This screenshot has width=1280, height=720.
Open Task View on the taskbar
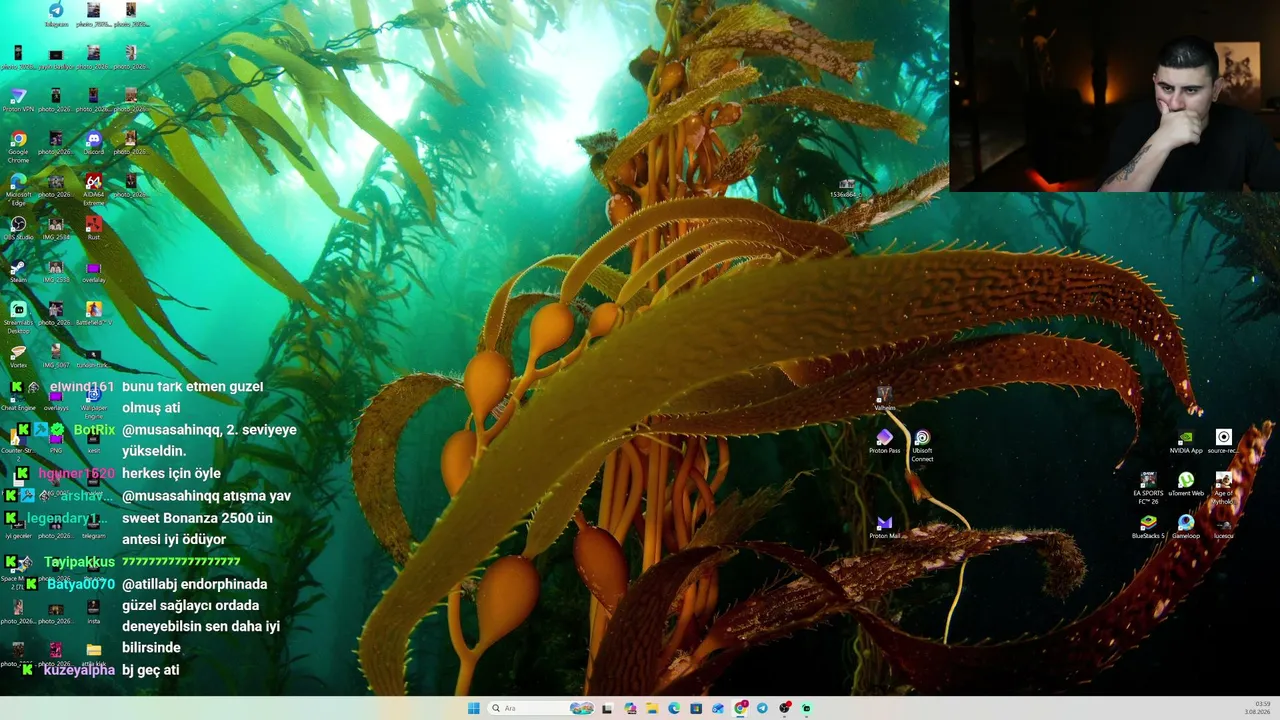(x=607, y=708)
